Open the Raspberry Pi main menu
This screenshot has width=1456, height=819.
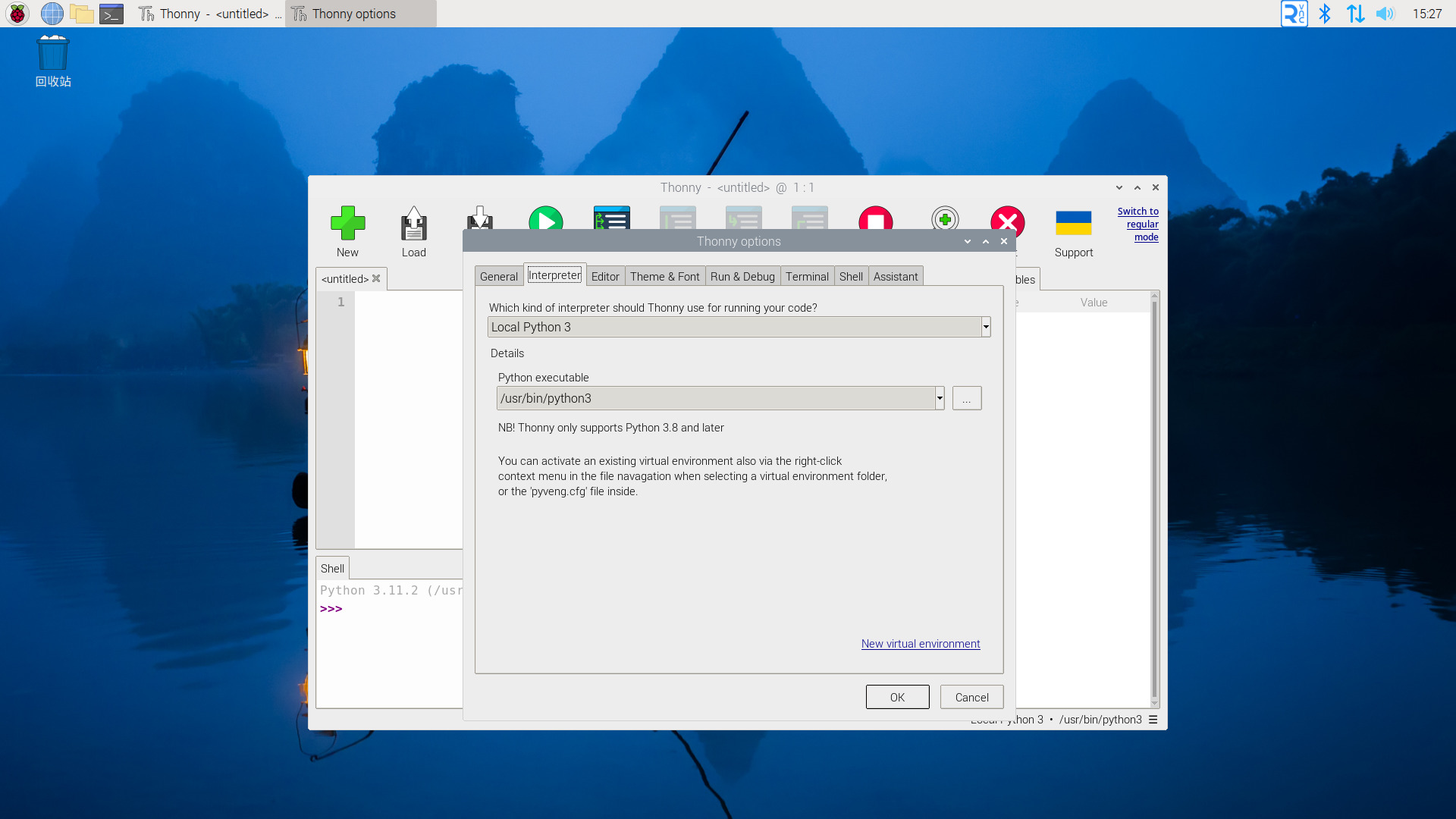coord(17,14)
